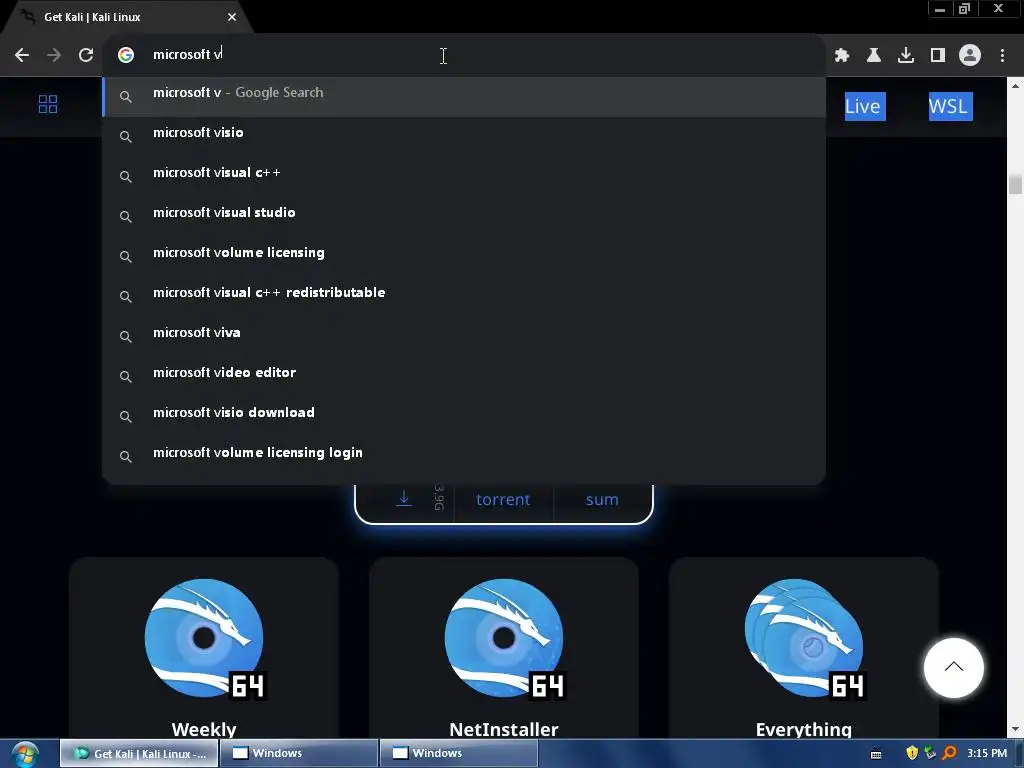The image size is (1024, 768).
Task: Click the Weekly heading
Action: (204, 729)
